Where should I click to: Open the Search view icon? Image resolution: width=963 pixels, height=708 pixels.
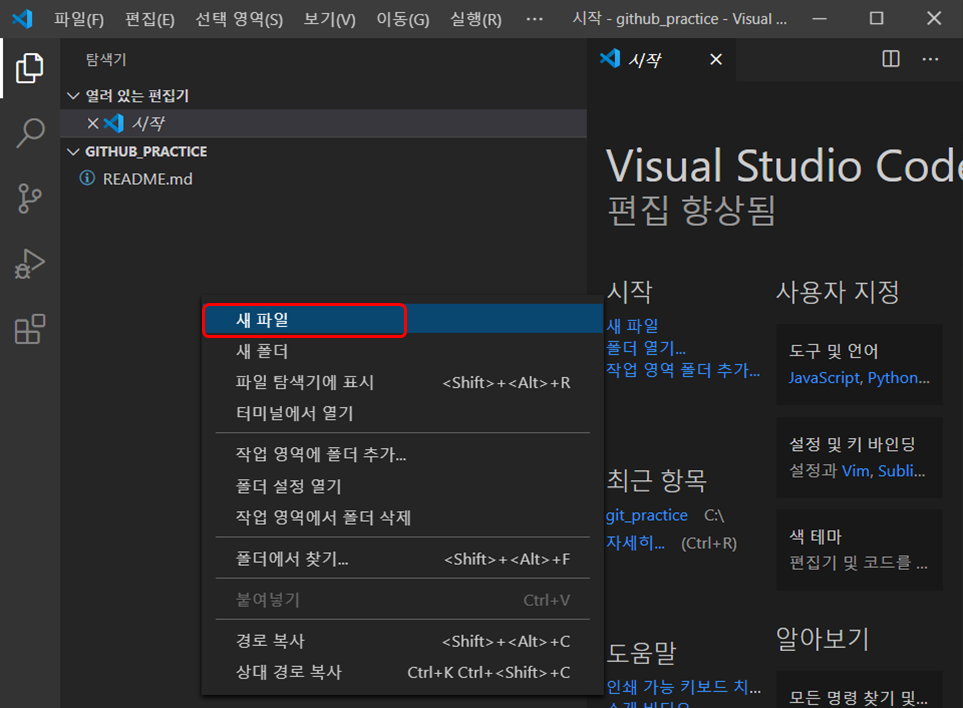point(29,133)
